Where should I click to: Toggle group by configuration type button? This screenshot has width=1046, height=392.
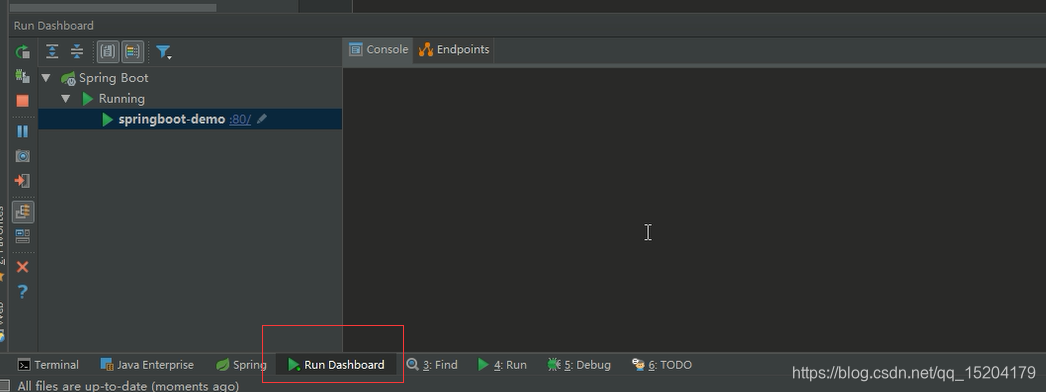[x=108, y=51]
